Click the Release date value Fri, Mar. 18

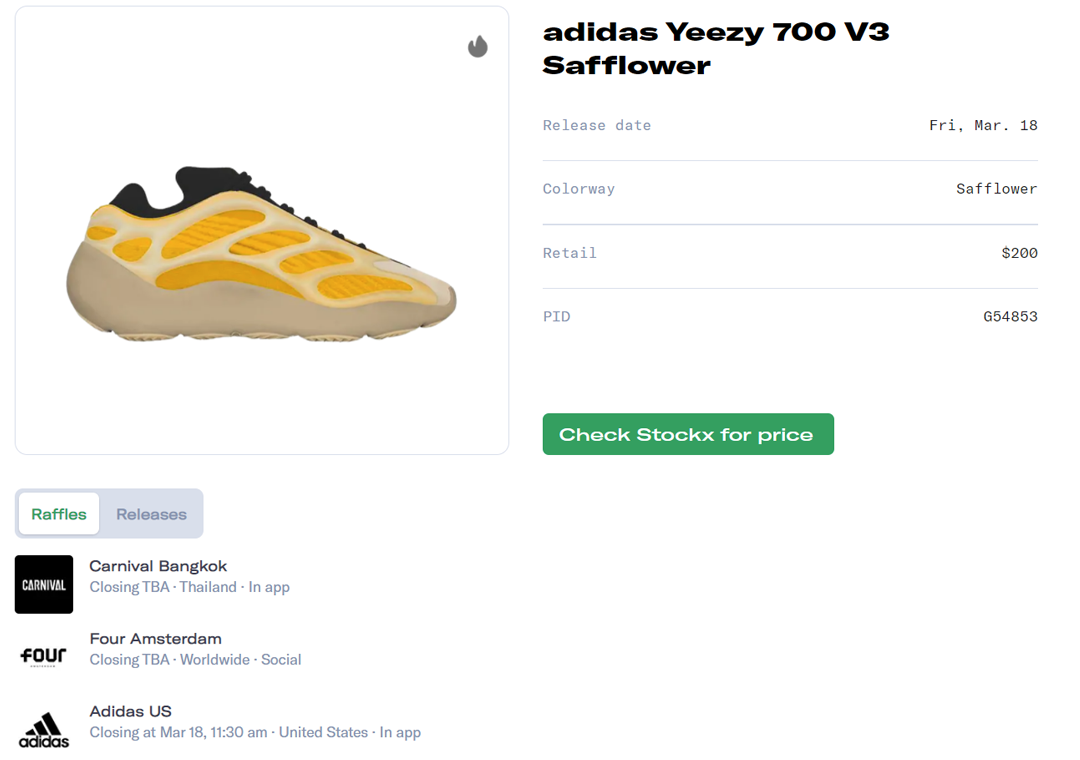(x=983, y=125)
